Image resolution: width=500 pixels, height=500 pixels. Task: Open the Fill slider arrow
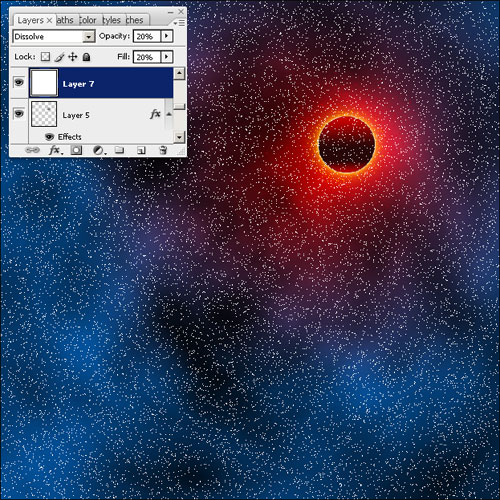[x=167, y=57]
